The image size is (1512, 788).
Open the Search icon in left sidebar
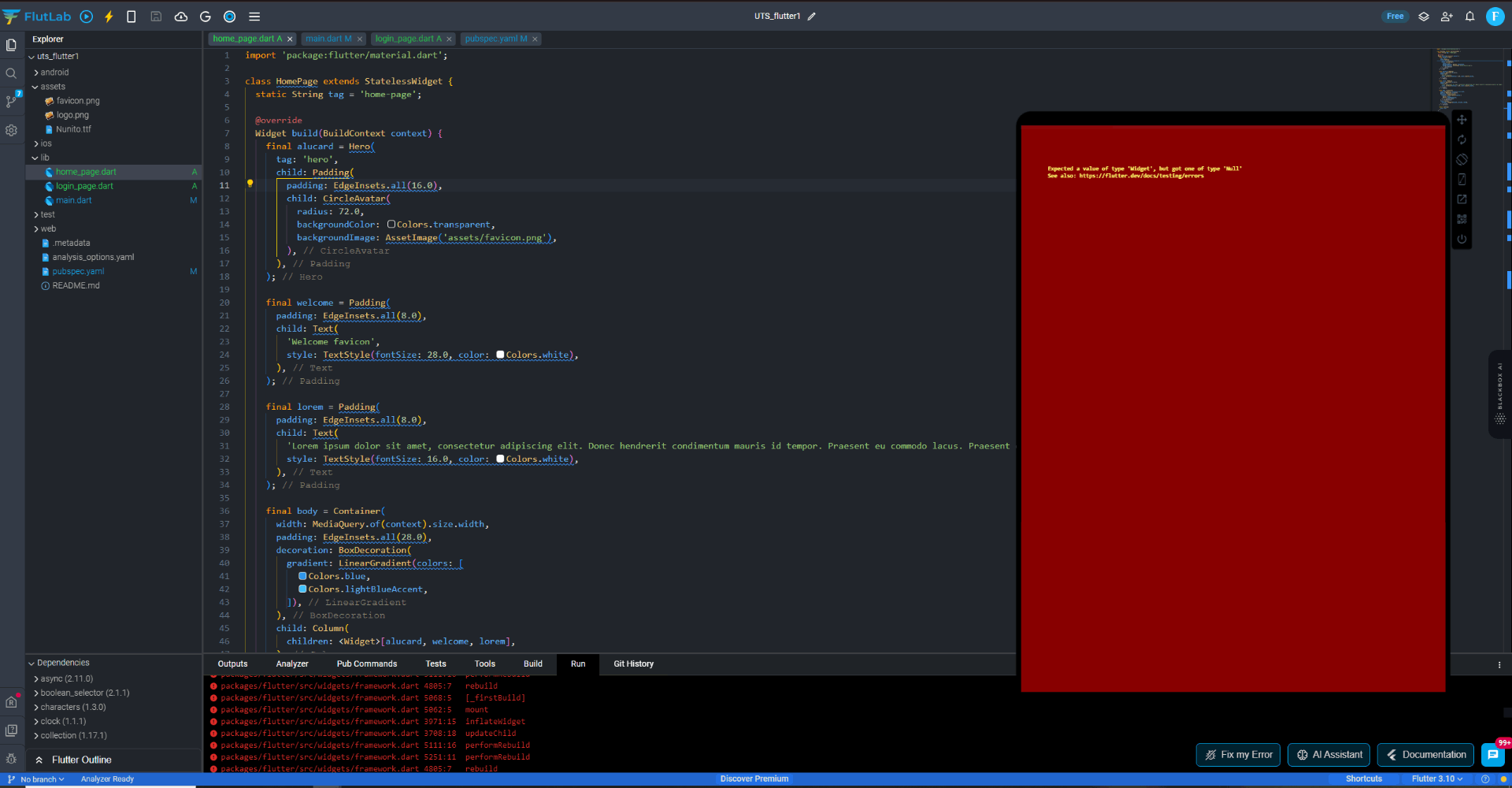[11, 73]
